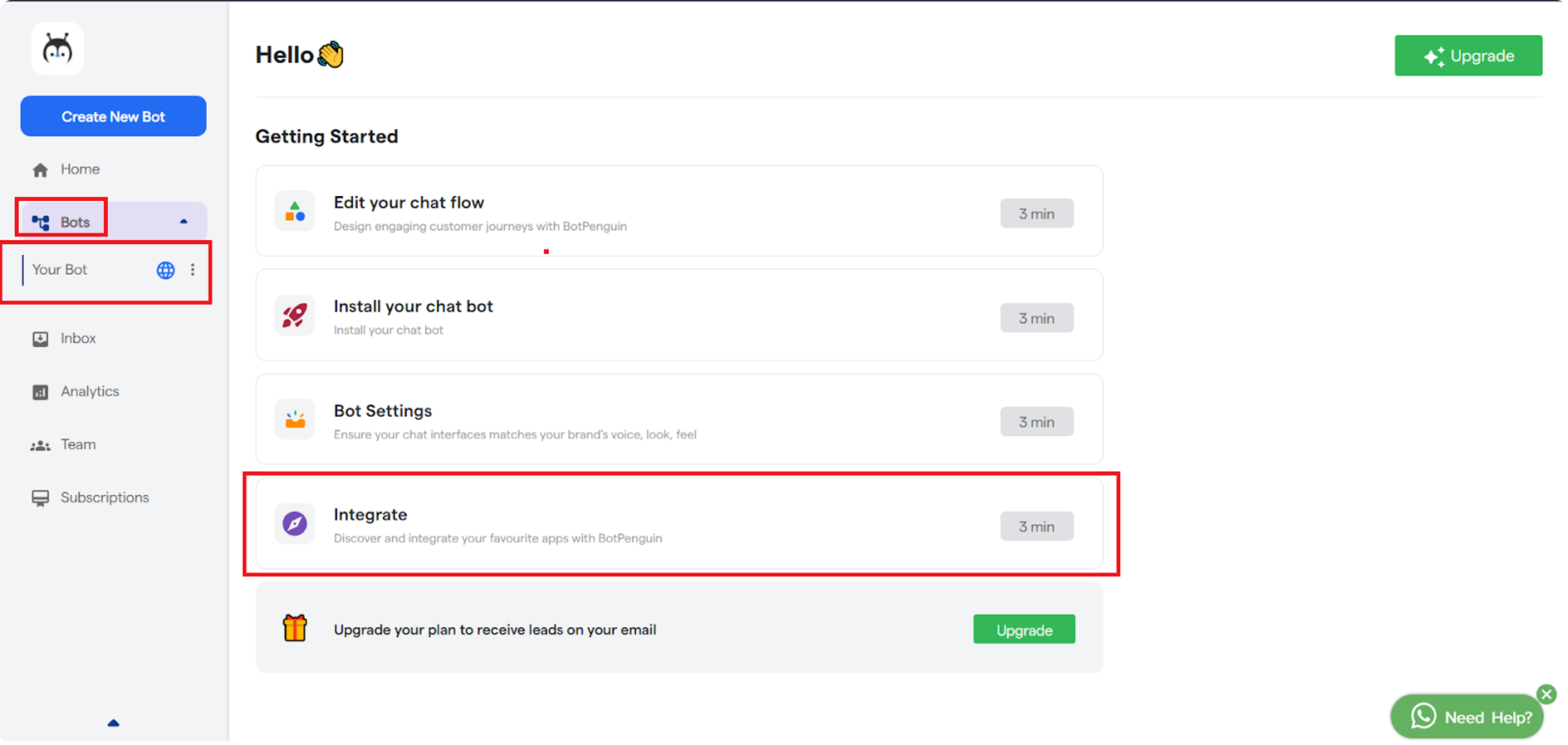Click the 3 min badge on Edit your chat flow
Viewport: 1568px width, 745px height.
click(1037, 213)
